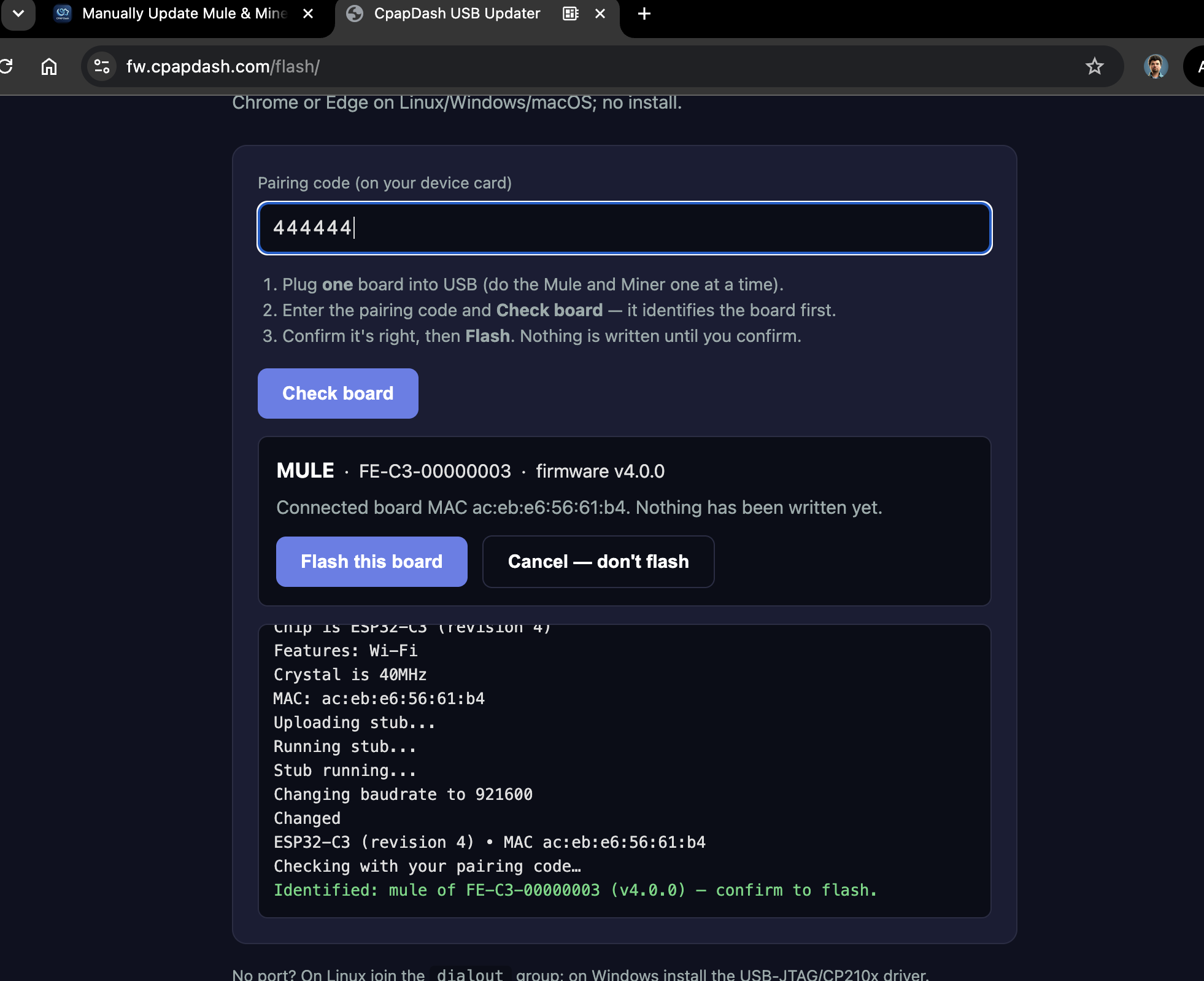Focus the address bar URL
Screen dimensions: 1204x981
point(223,66)
